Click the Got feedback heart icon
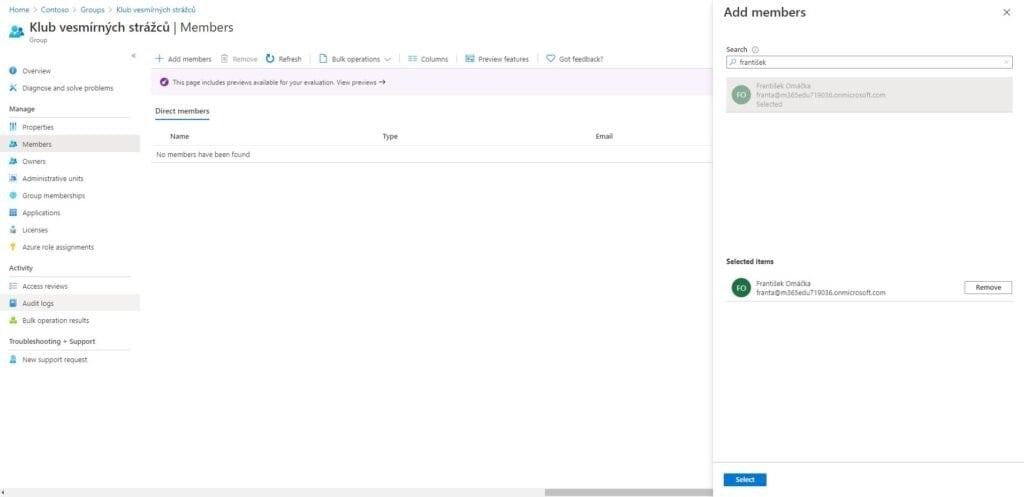 [x=551, y=59]
